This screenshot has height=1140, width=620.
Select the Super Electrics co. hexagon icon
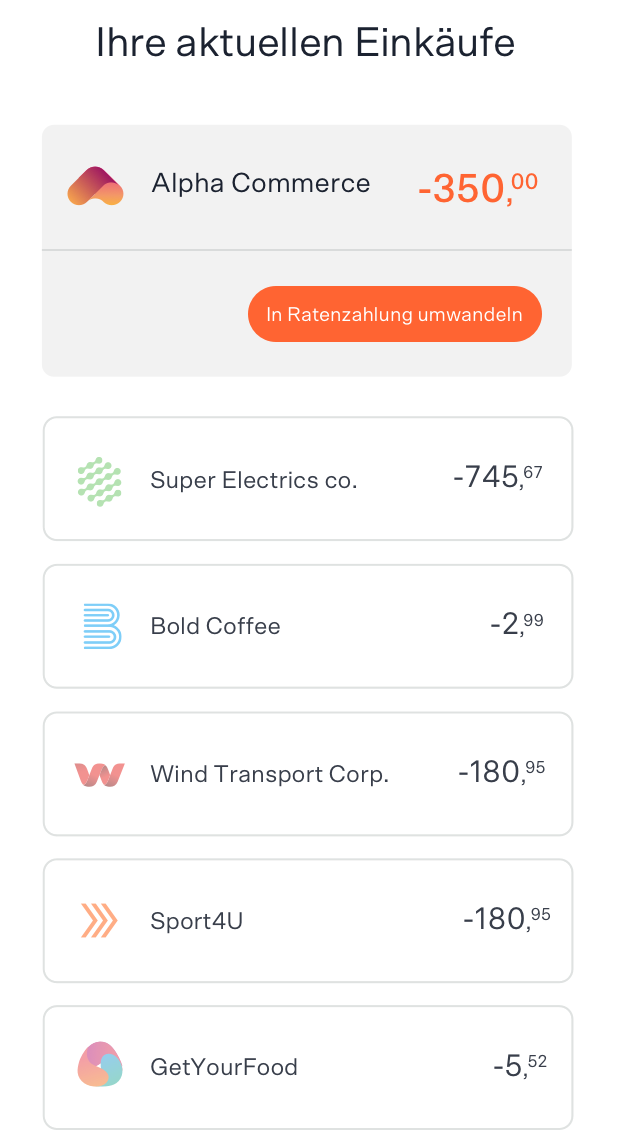(99, 479)
